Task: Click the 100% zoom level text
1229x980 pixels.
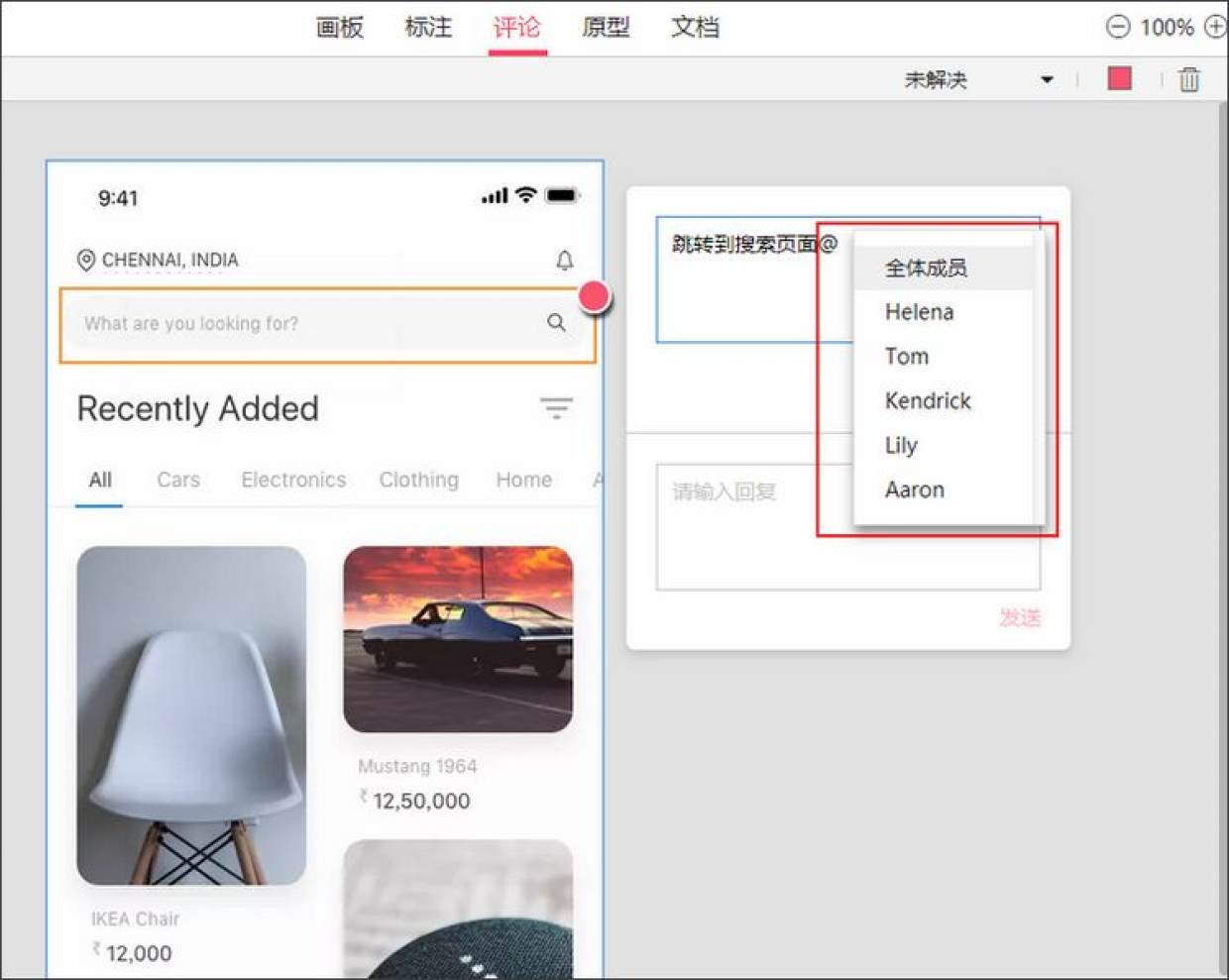Action: [x=1167, y=28]
